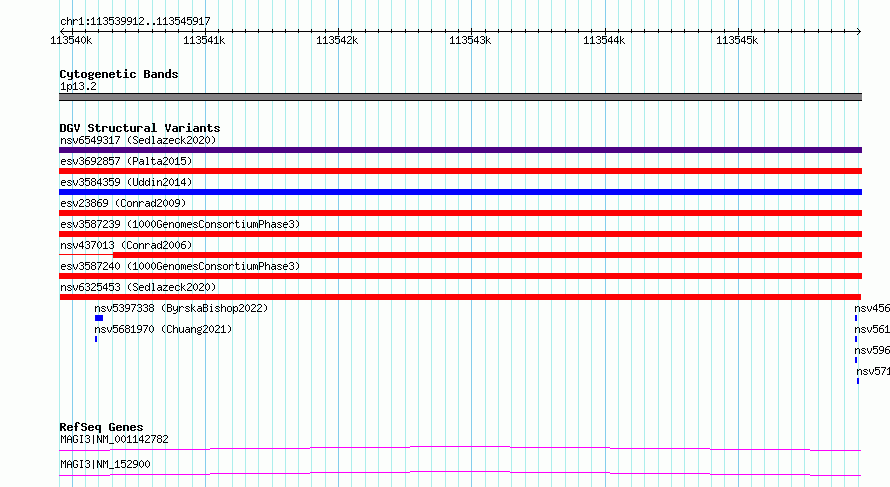Select the blue esv3584359 variant bar
The image size is (890, 487).
(460, 192)
